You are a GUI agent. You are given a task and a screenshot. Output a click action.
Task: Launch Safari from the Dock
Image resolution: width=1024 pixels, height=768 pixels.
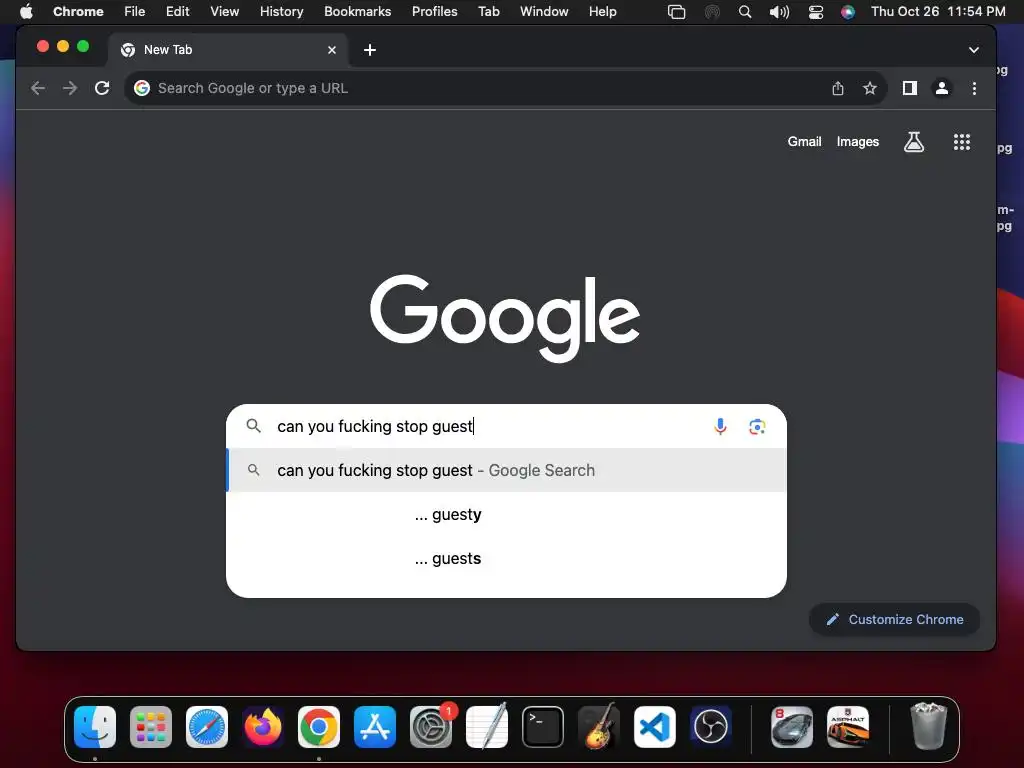tap(207, 726)
